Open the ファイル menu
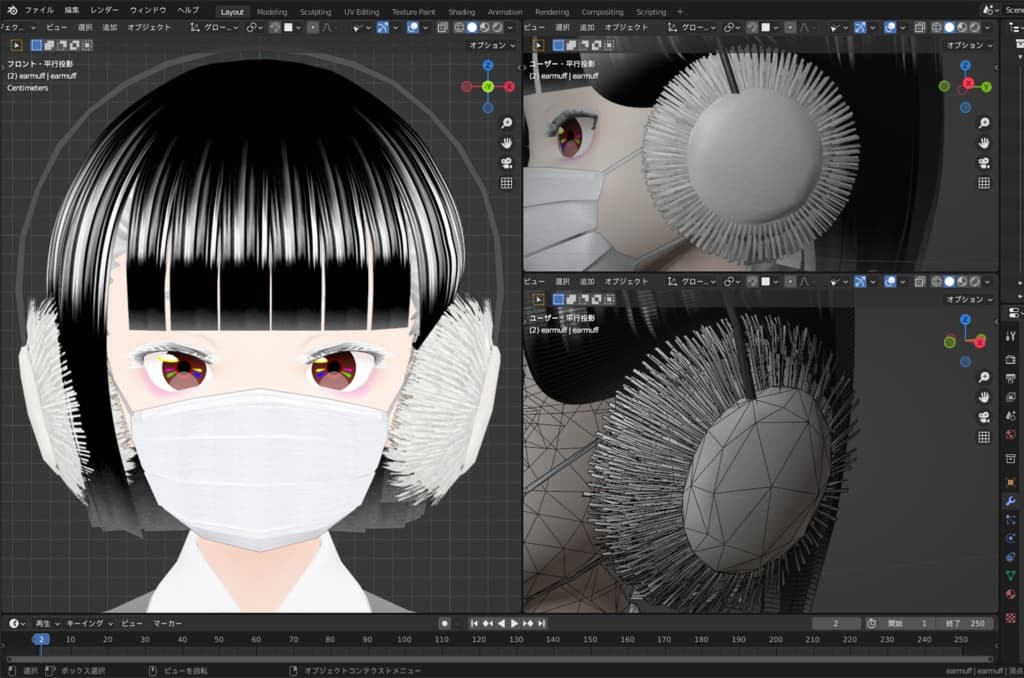Image resolution: width=1024 pixels, height=678 pixels. (x=38, y=10)
